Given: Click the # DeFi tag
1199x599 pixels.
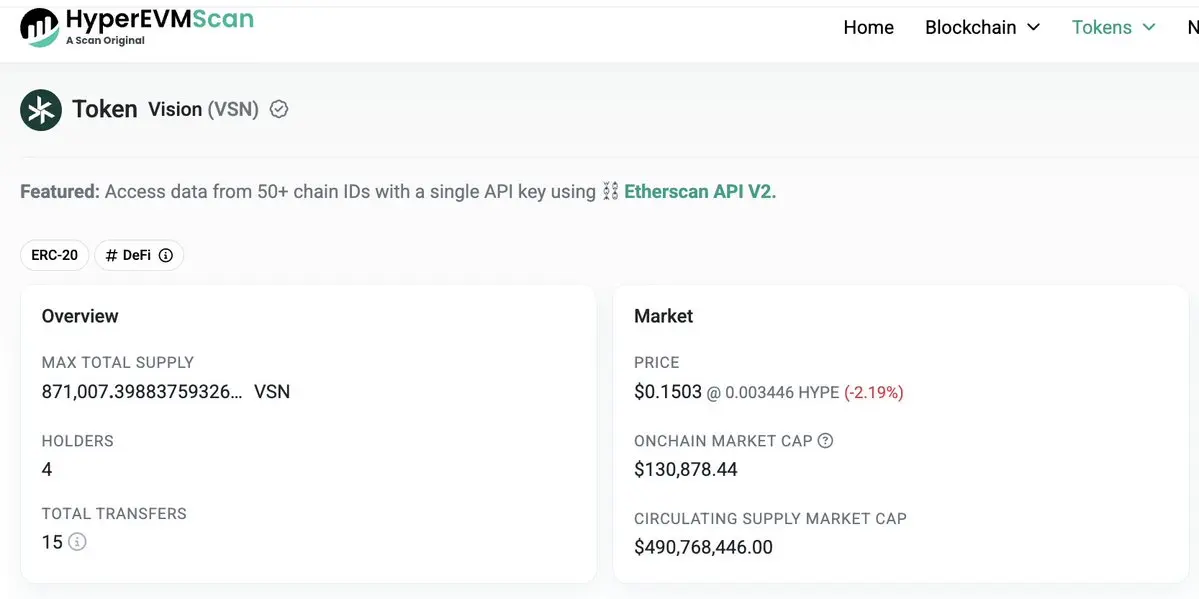Looking at the screenshot, I should pyautogui.click(x=139, y=256).
